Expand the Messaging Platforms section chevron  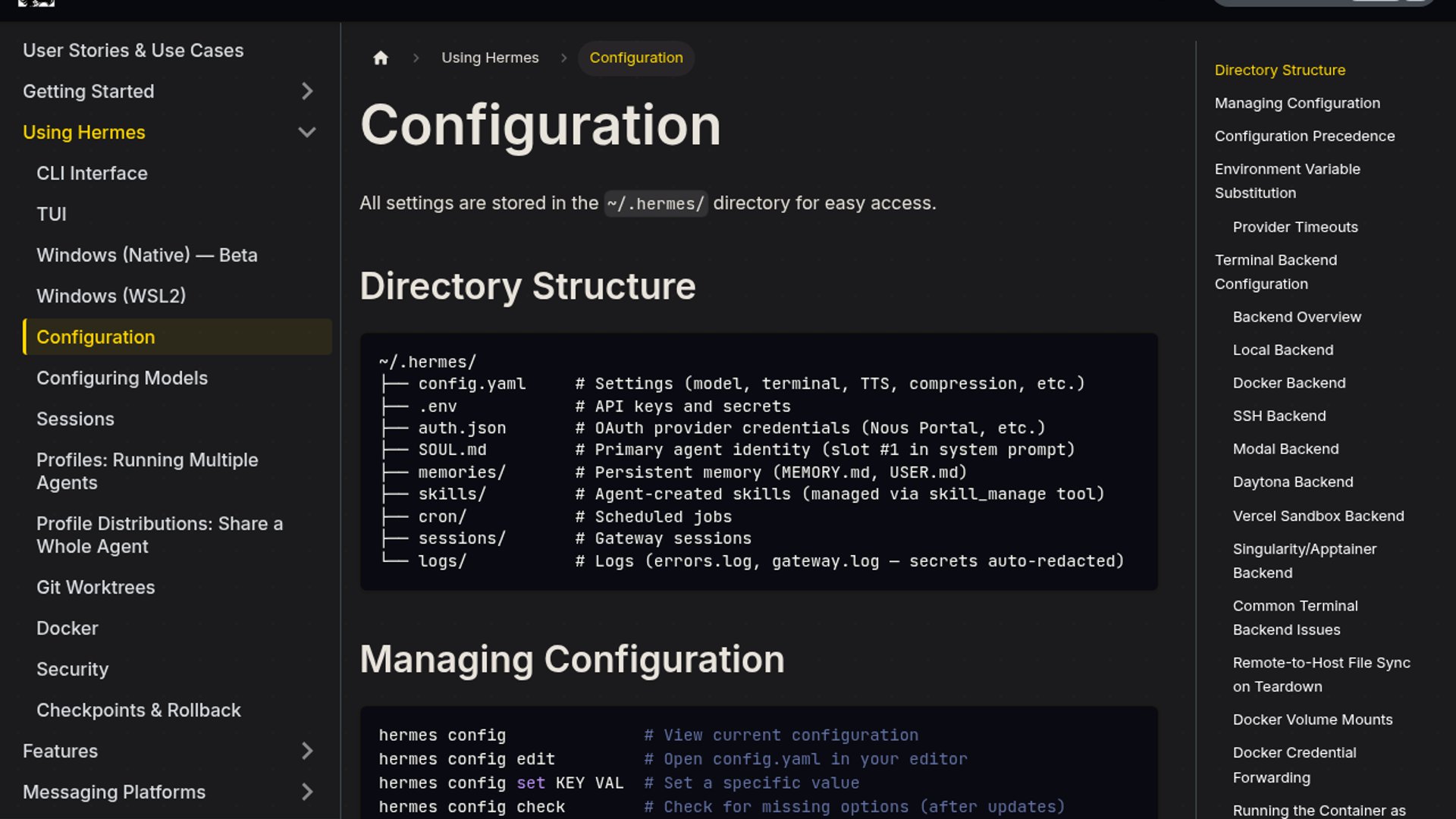(307, 792)
